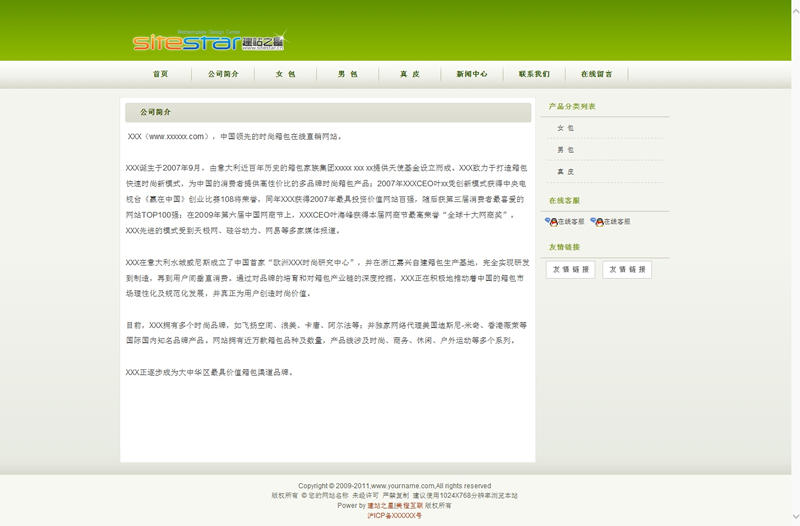Click the 公司简介 content section header
This screenshot has width=800, height=526.
pyautogui.click(x=156, y=112)
